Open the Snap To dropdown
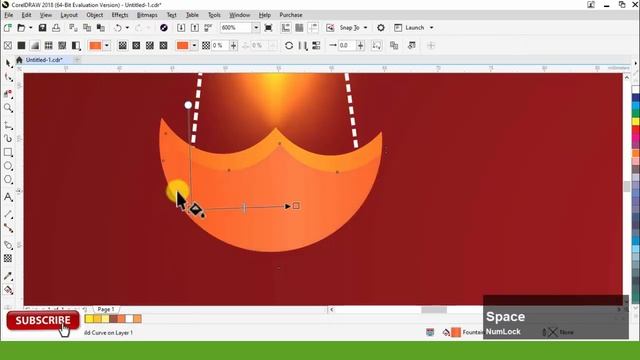 point(365,28)
